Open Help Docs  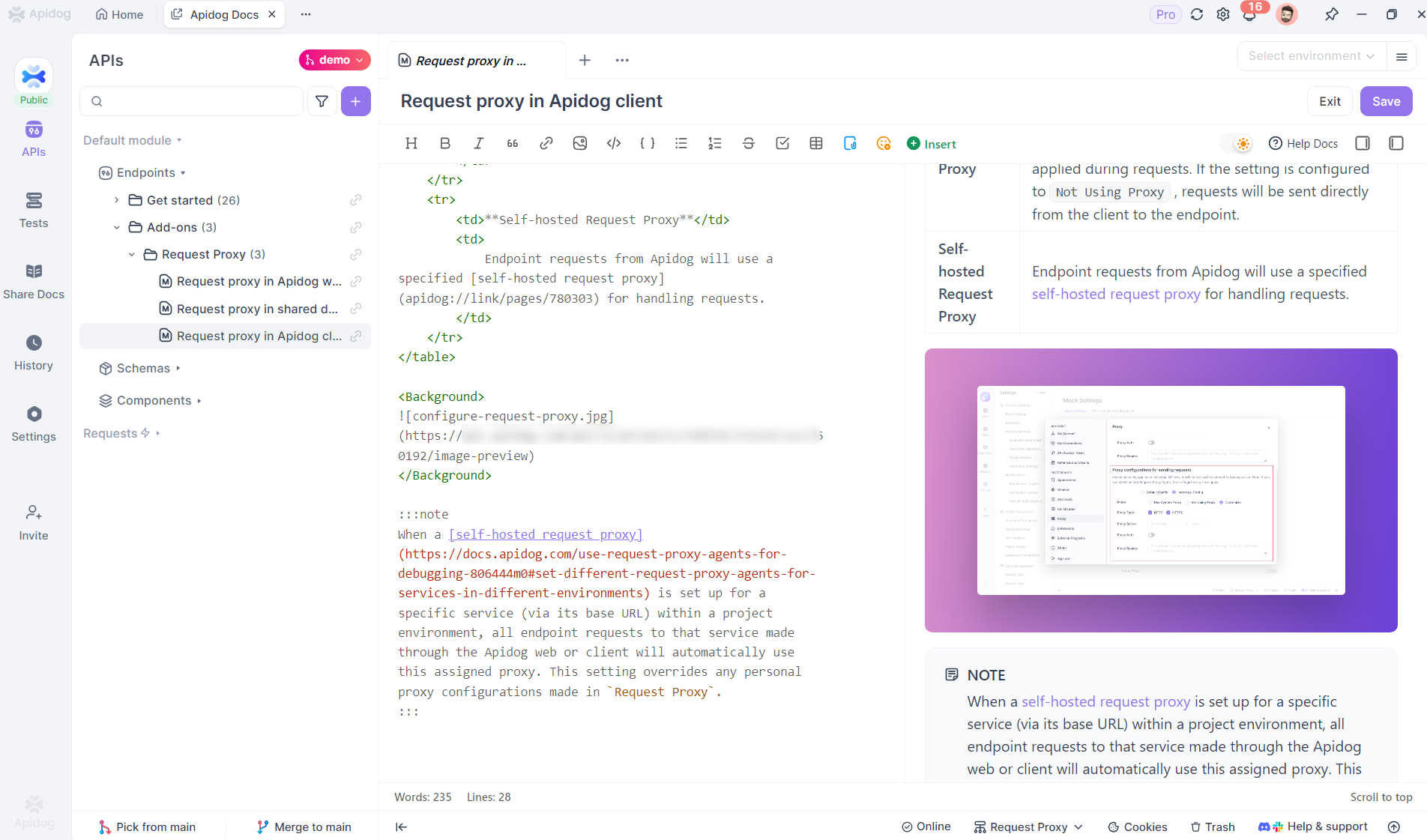click(x=1303, y=143)
